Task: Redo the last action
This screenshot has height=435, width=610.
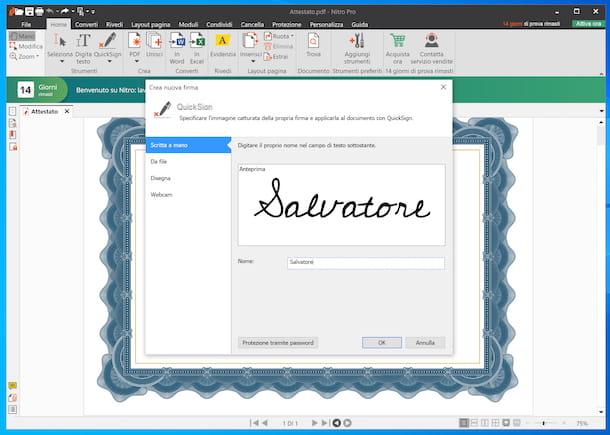Action: tap(65, 12)
